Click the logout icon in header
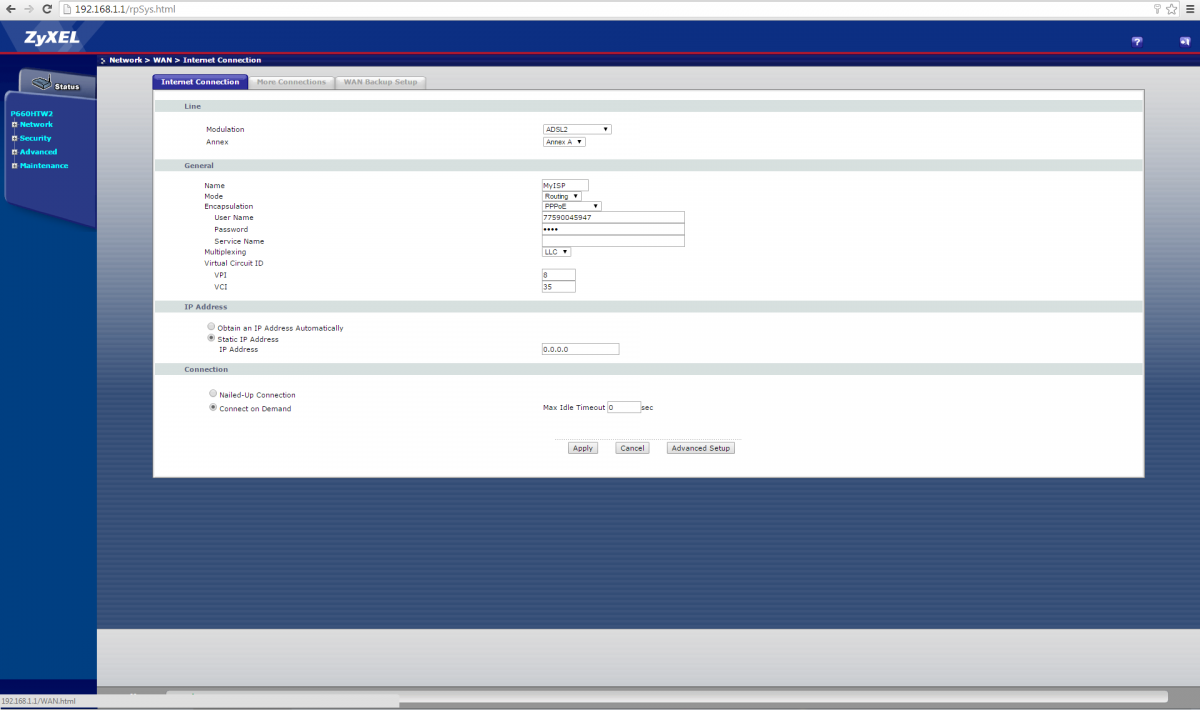This screenshot has width=1200, height=710. 1185,41
